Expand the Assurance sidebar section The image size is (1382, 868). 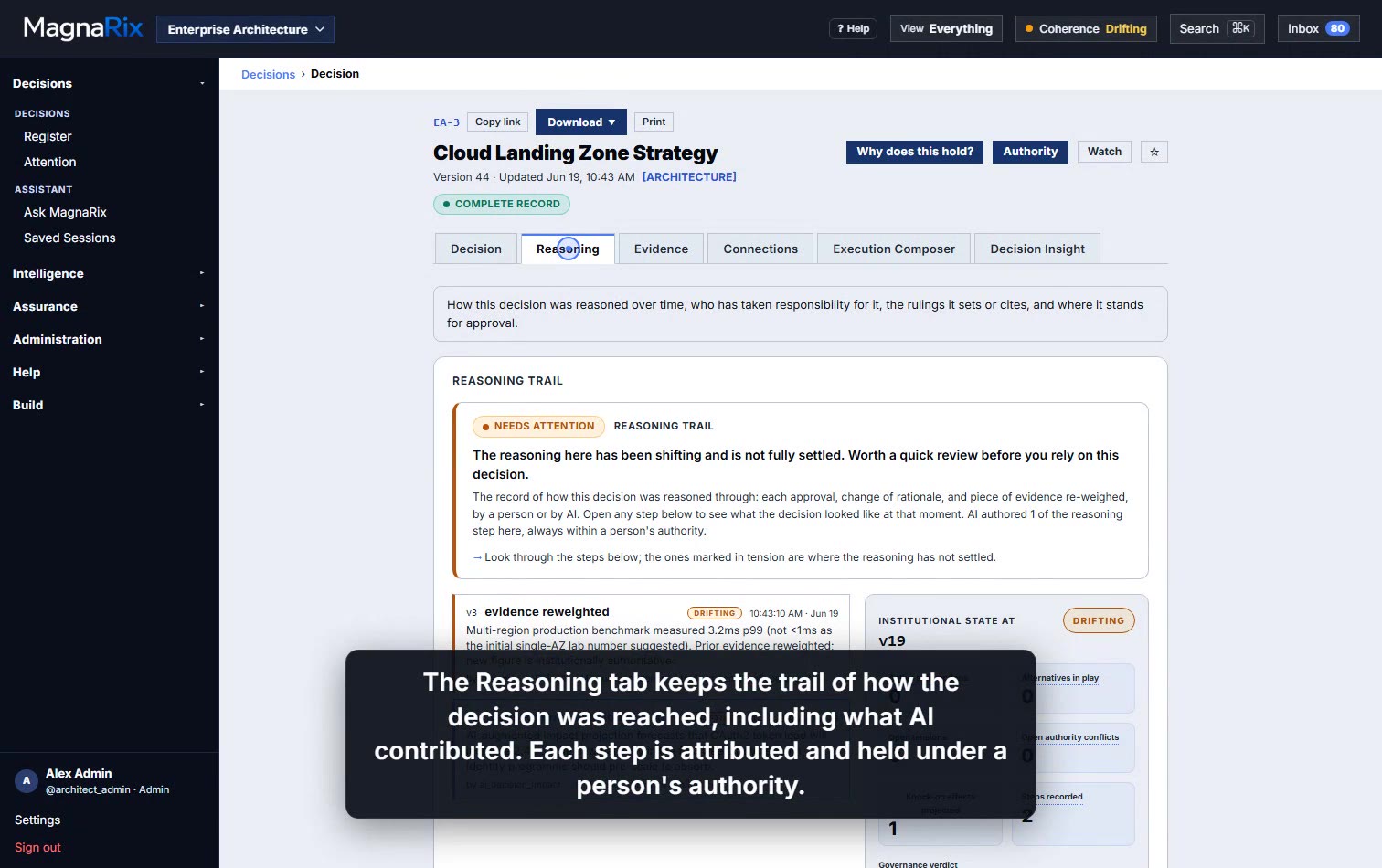click(x=109, y=306)
